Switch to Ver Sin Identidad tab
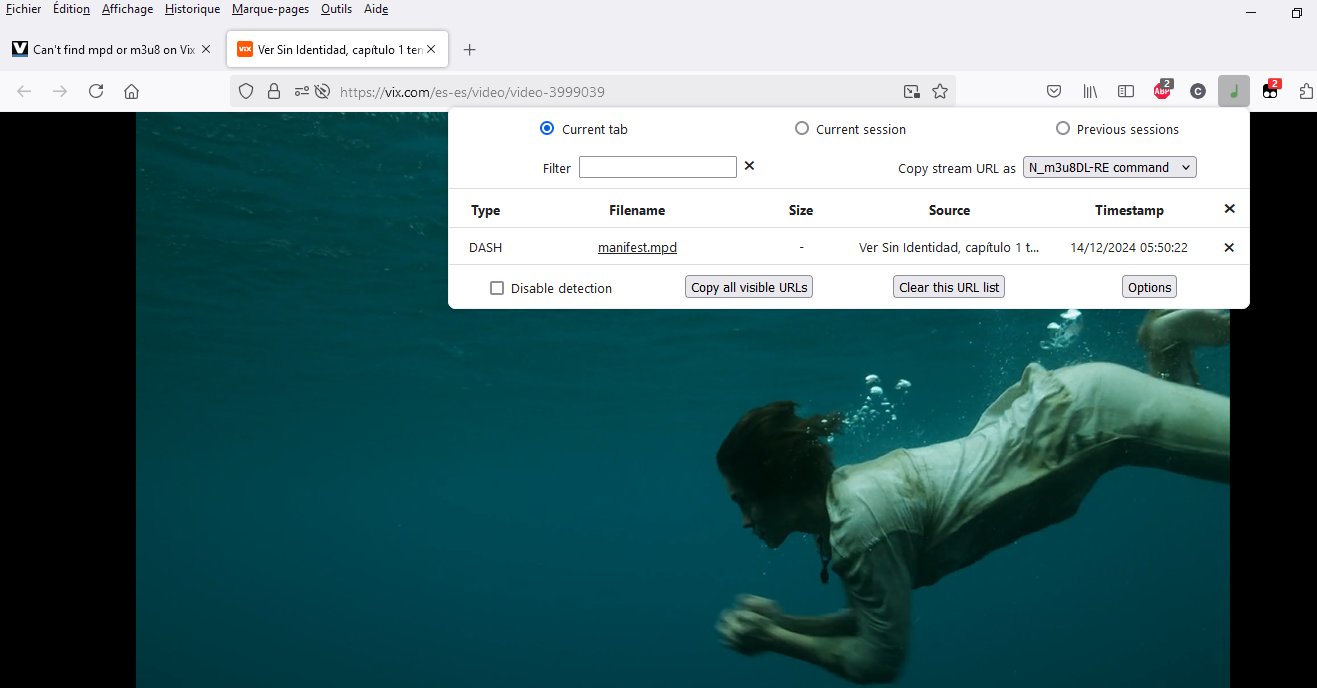The height and width of the screenshot is (688, 1317). (x=338, y=49)
